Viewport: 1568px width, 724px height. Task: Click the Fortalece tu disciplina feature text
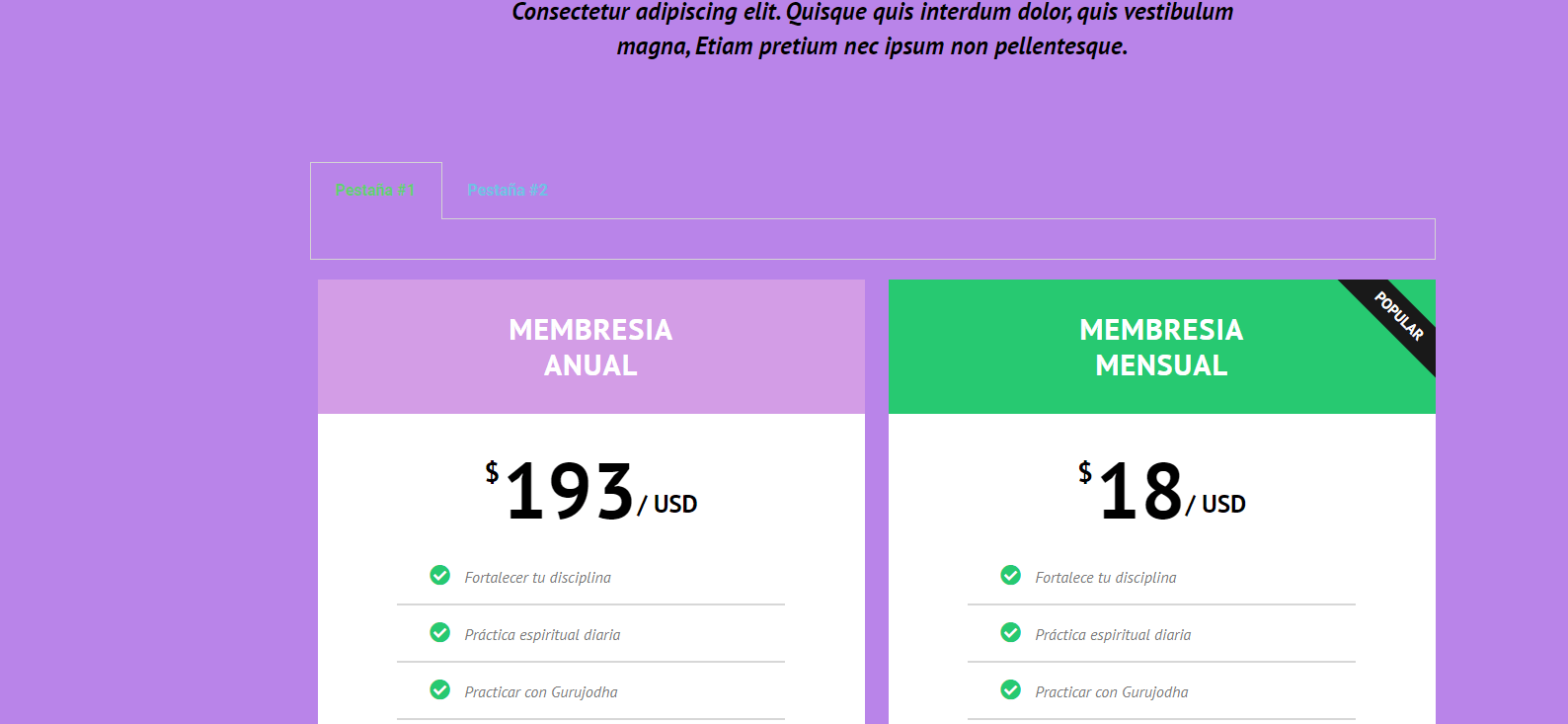[1106, 578]
